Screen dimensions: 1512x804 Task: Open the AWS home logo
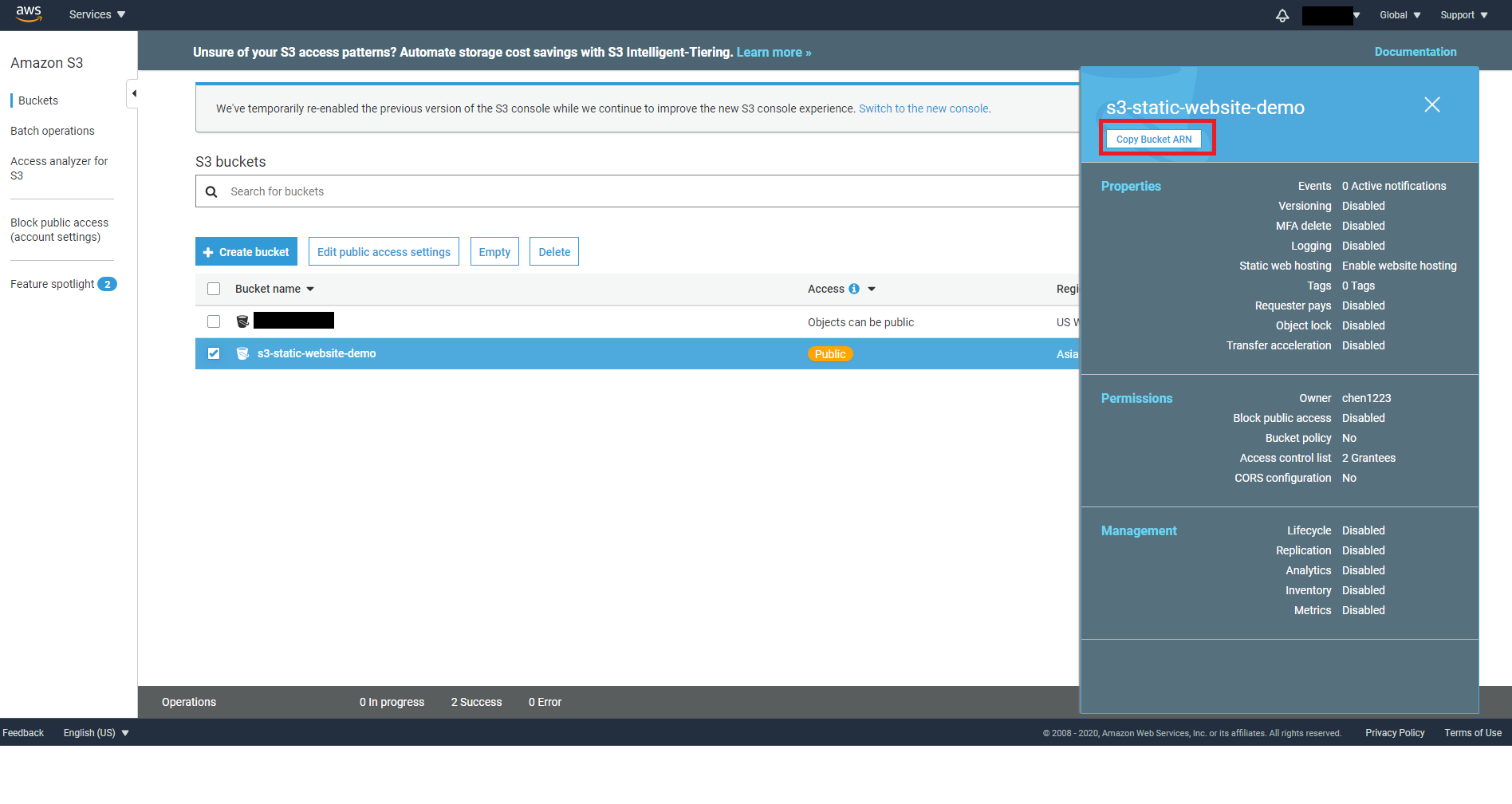(29, 14)
